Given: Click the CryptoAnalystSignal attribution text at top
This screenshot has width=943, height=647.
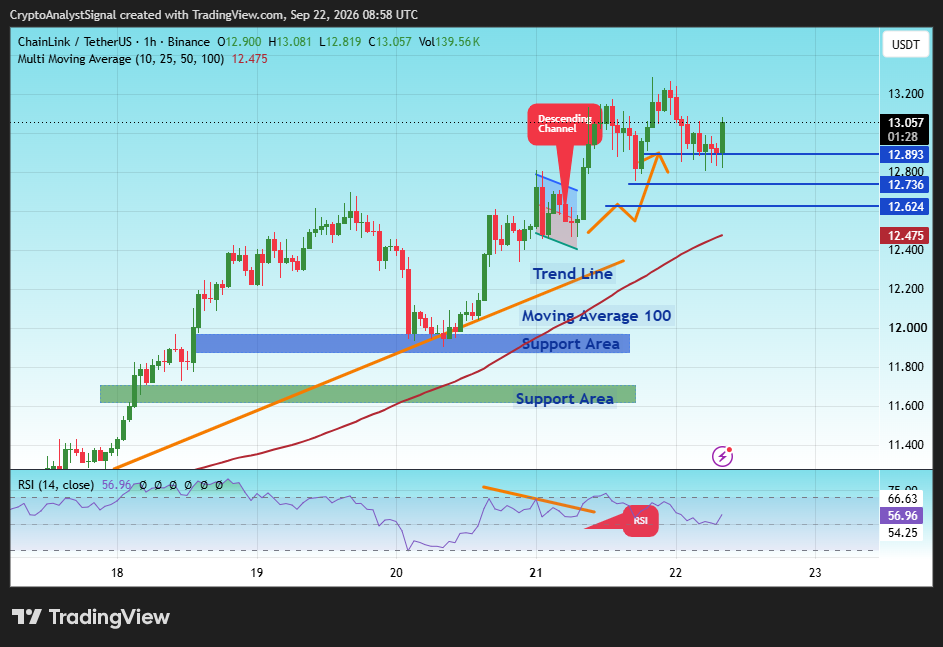Looking at the screenshot, I should [213, 14].
